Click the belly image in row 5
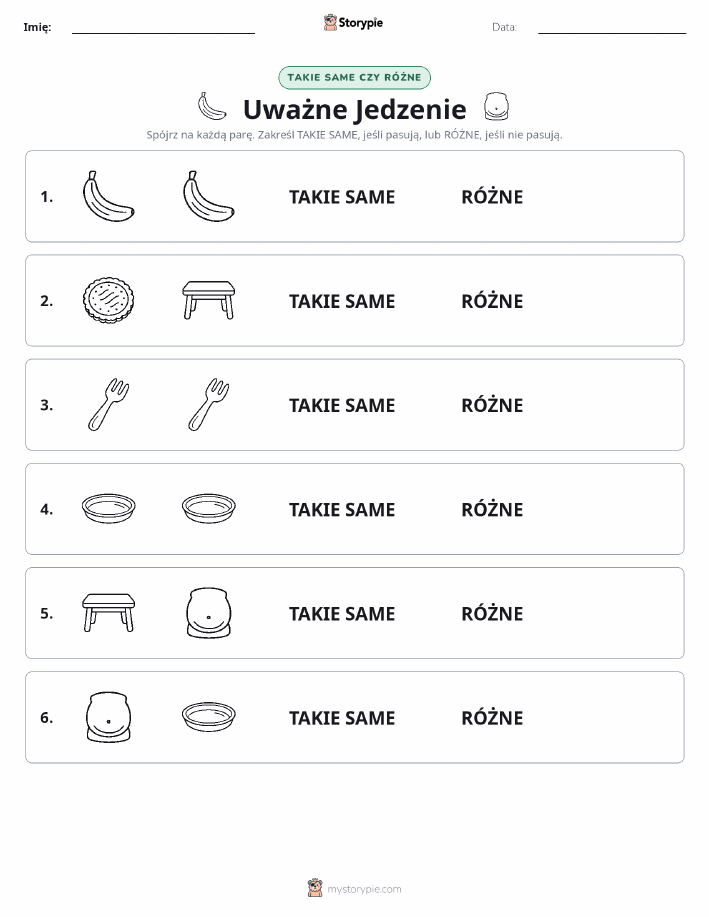This screenshot has width=709, height=917. pyautogui.click(x=208, y=613)
